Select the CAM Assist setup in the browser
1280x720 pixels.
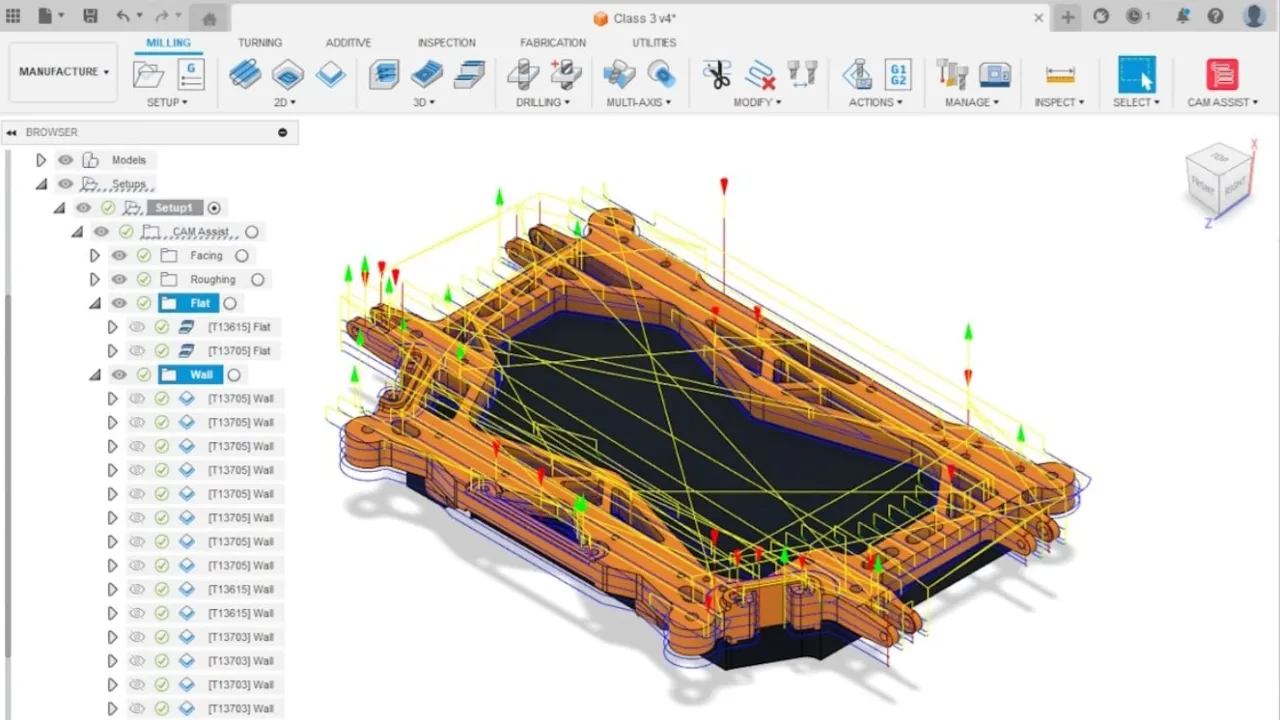click(200, 231)
